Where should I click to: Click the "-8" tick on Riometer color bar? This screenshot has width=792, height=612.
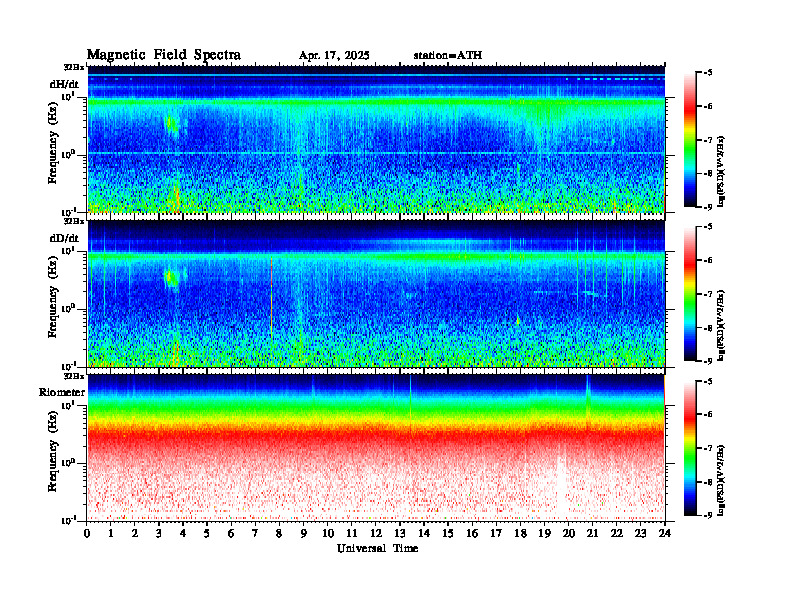click(x=709, y=482)
